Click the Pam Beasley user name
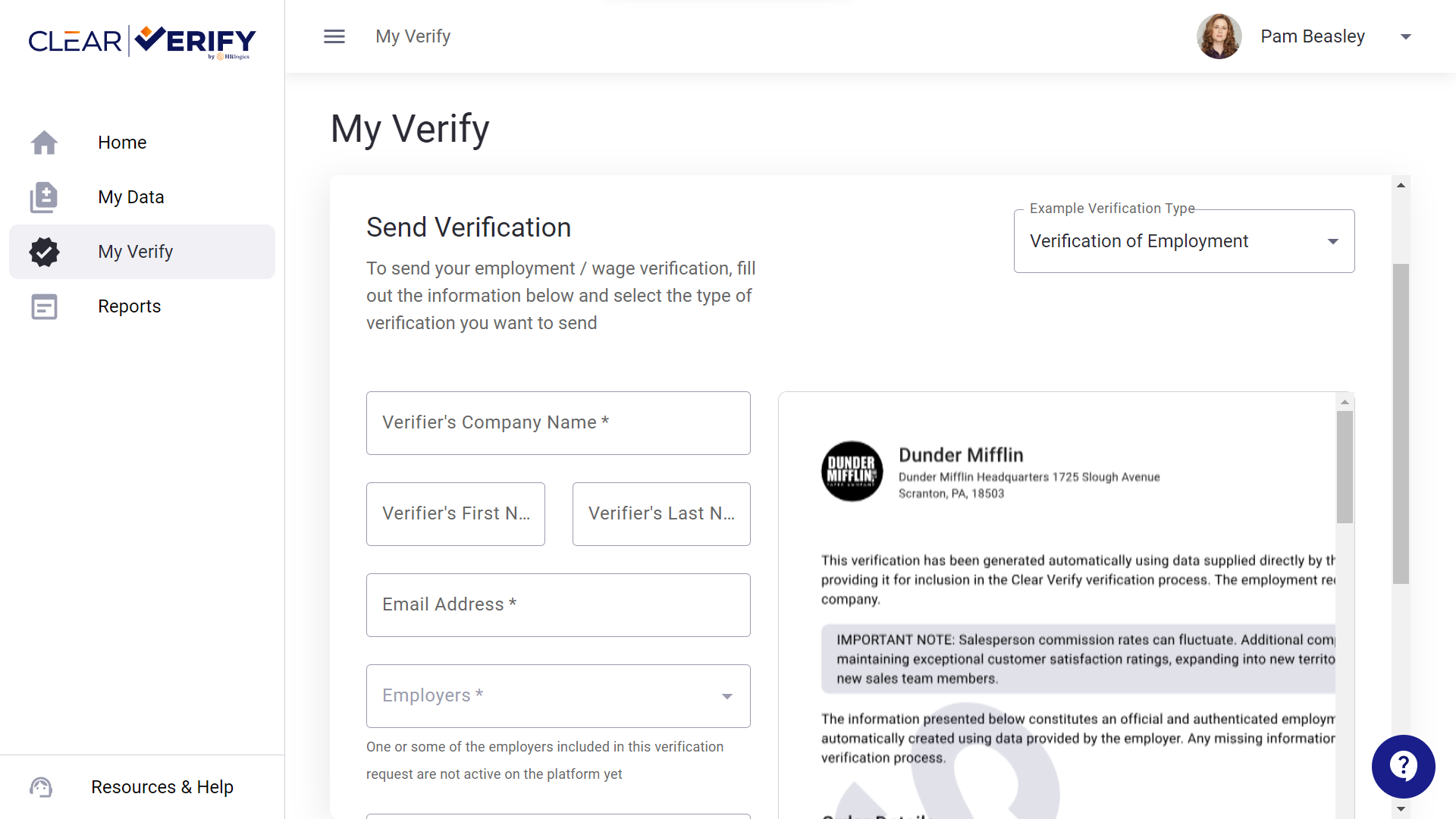Image resolution: width=1456 pixels, height=819 pixels. click(1313, 36)
